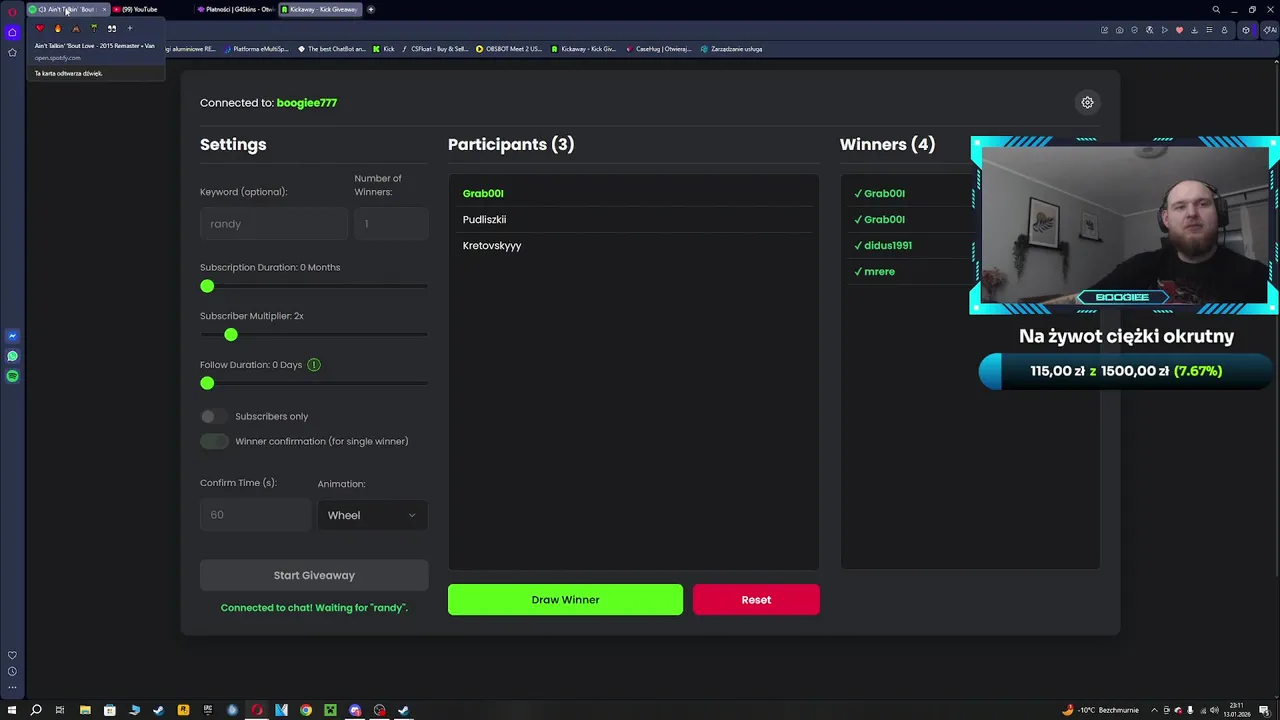Open WhatsApp in the Opera sidebar
The width and height of the screenshot is (1280, 720).
(12, 356)
